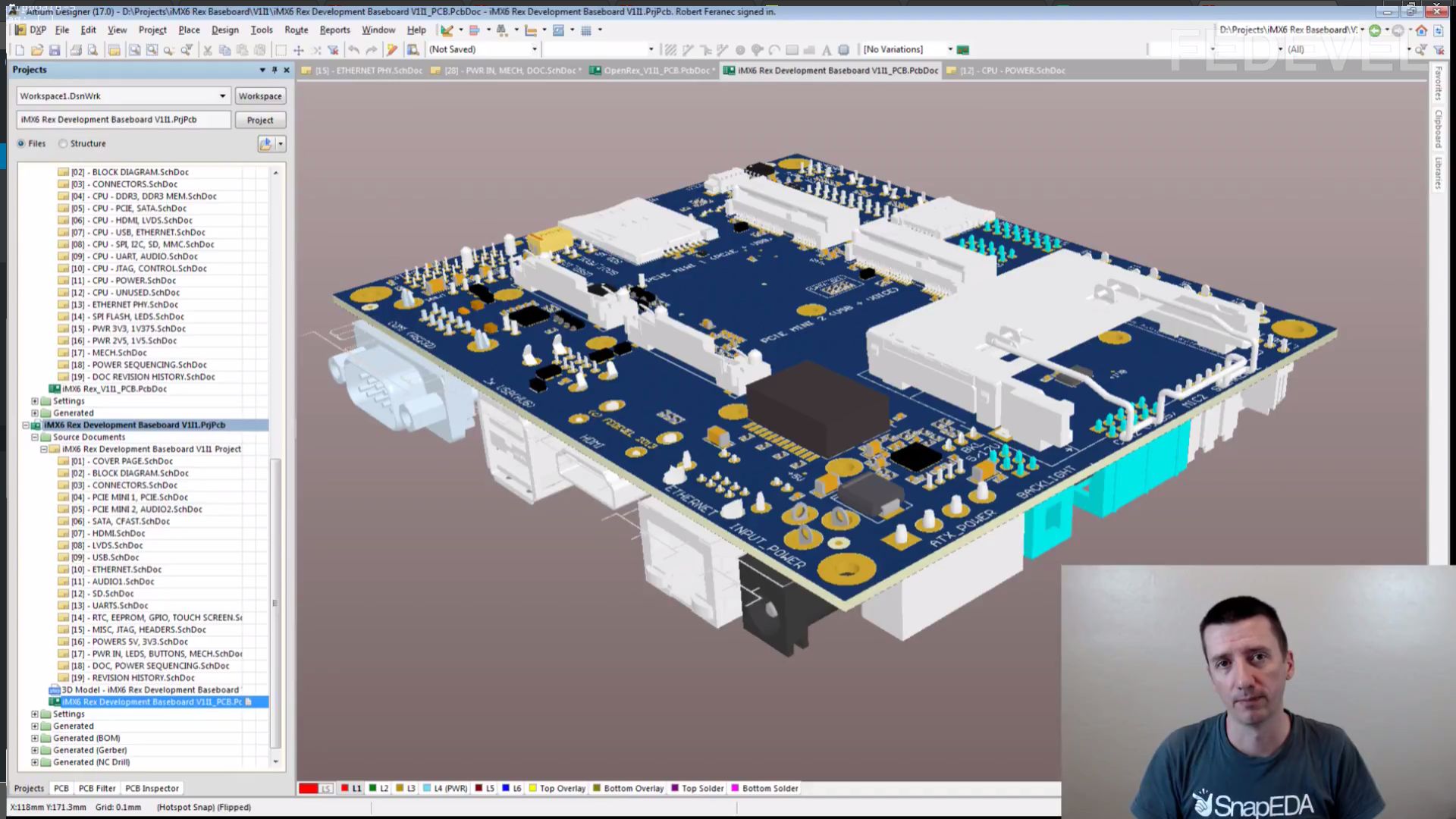Select the Structure radio button

(x=64, y=143)
